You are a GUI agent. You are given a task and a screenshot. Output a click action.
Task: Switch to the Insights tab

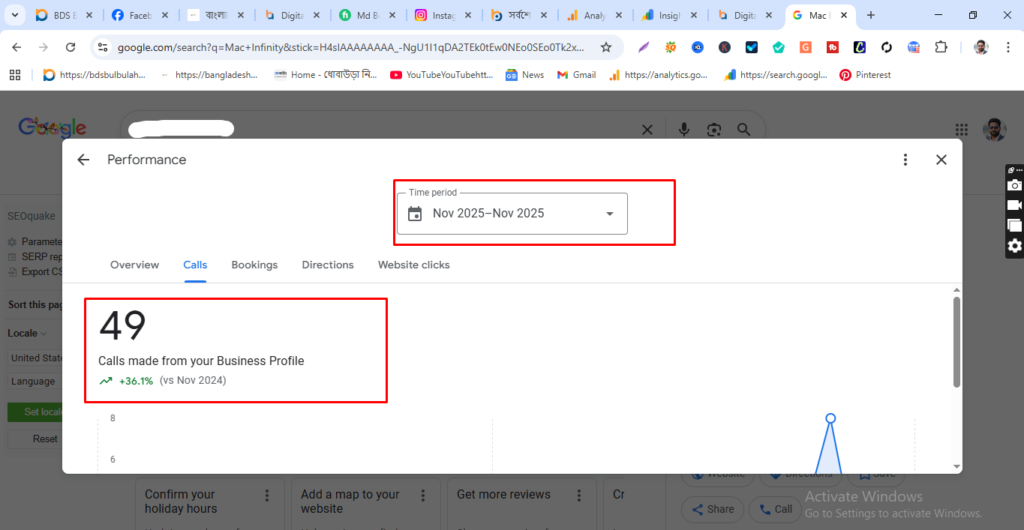coord(670,15)
